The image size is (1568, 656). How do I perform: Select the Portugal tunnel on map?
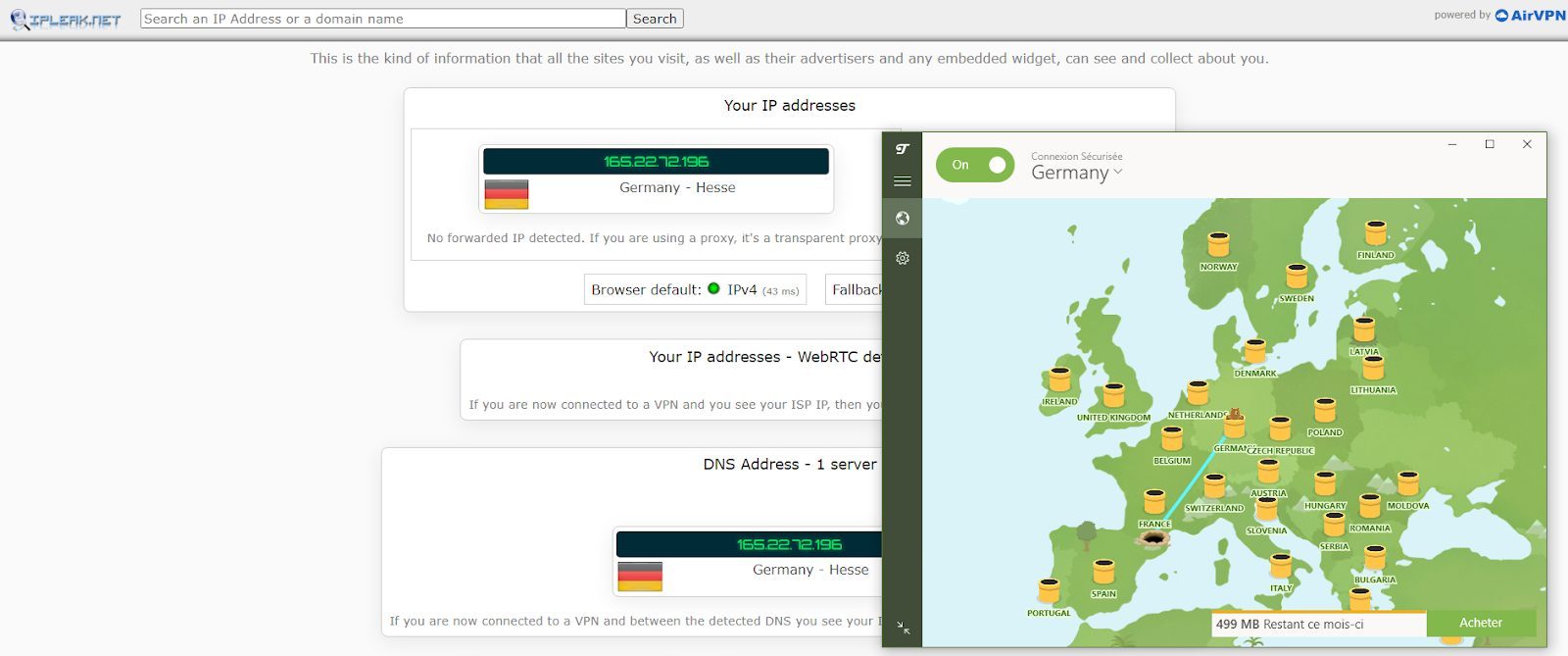(1049, 591)
